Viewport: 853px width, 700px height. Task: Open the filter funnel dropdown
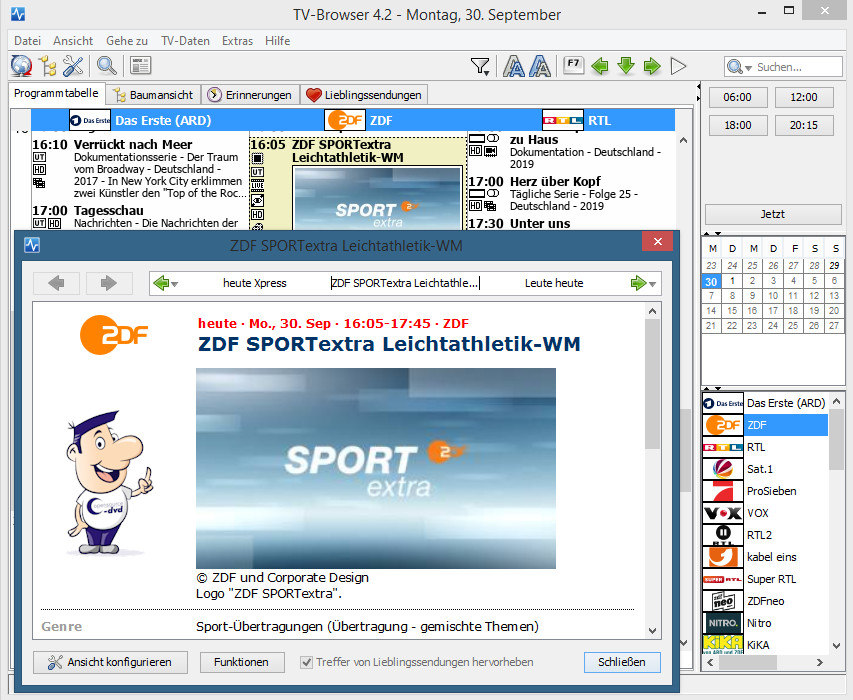[481, 67]
